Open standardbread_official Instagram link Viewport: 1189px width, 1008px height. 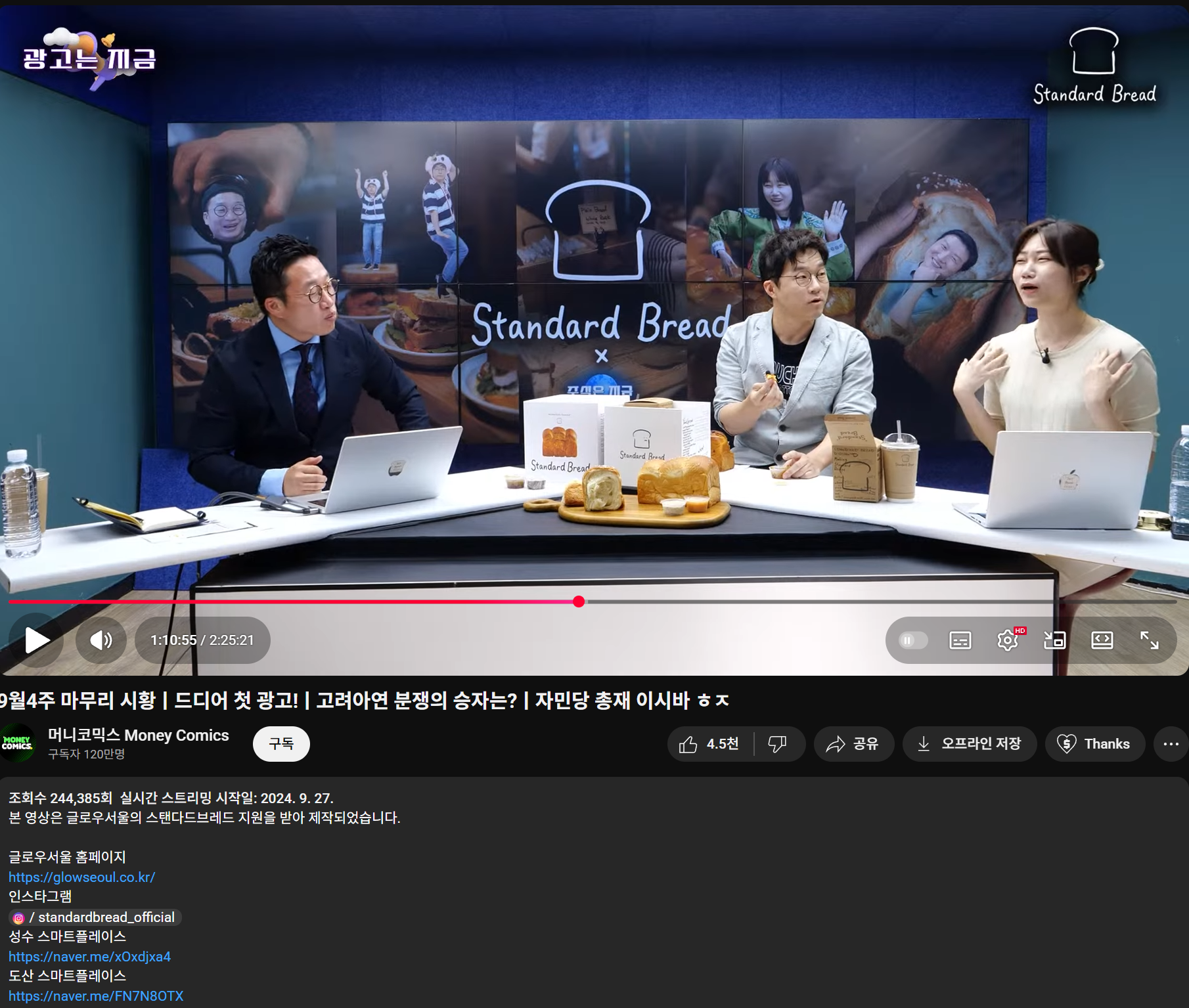pos(95,917)
